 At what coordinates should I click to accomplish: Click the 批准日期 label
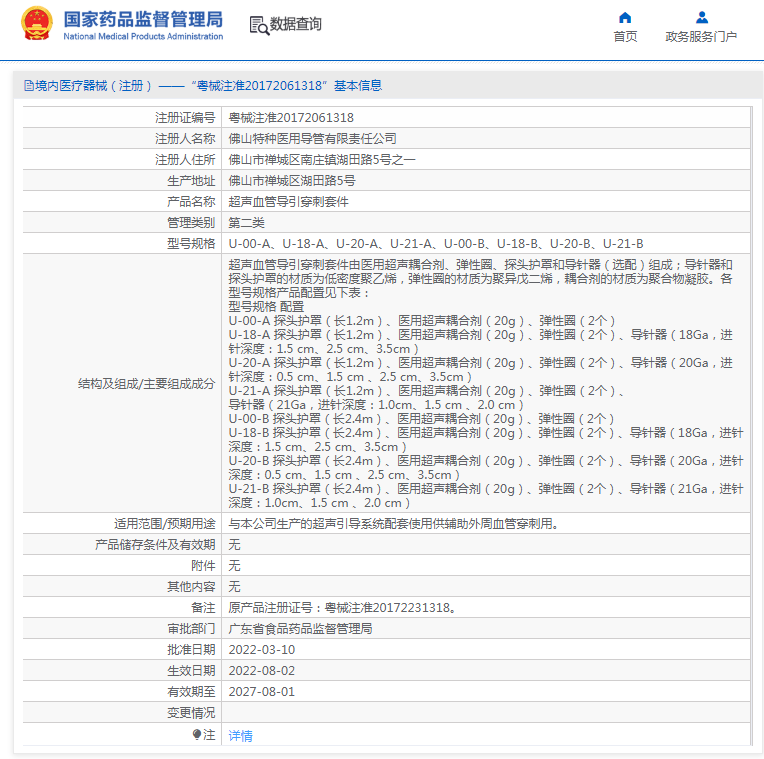pos(191,649)
